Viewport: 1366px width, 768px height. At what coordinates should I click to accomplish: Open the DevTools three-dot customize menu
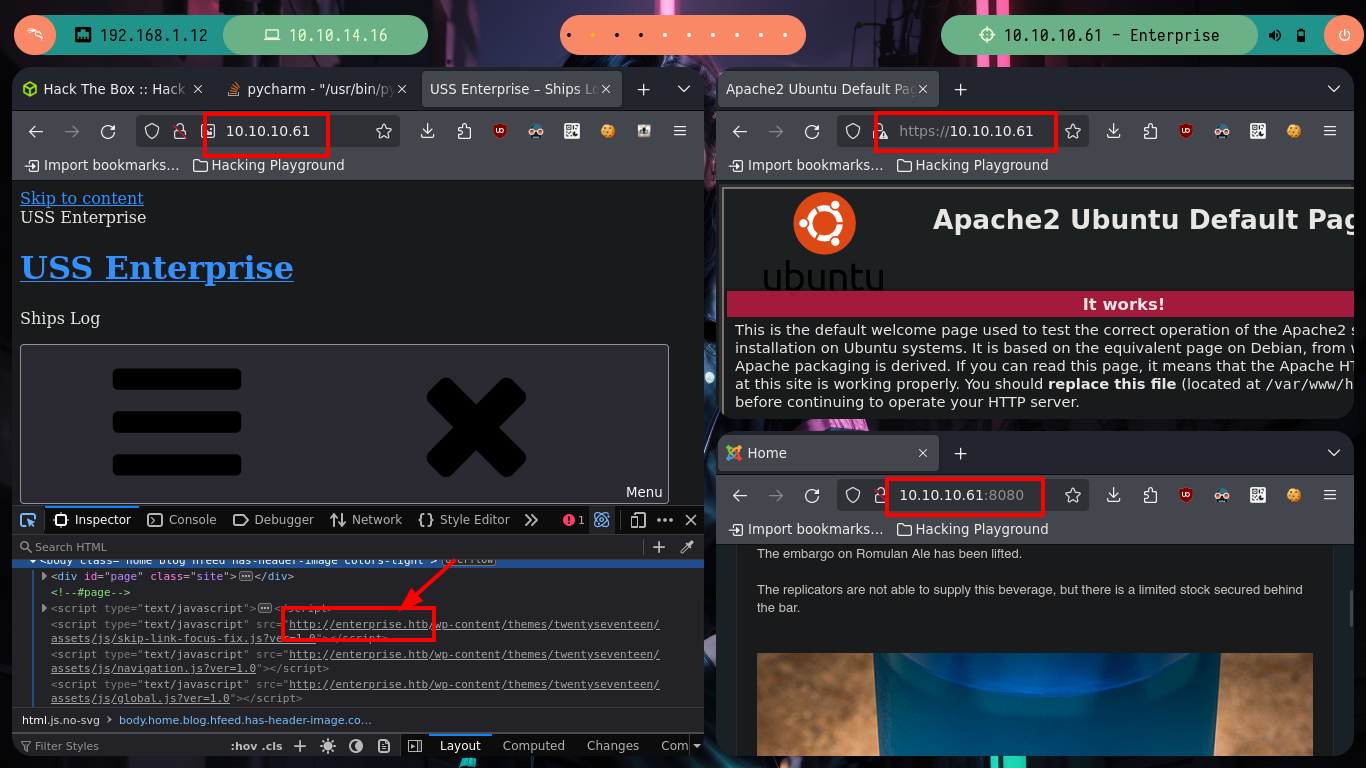click(665, 520)
